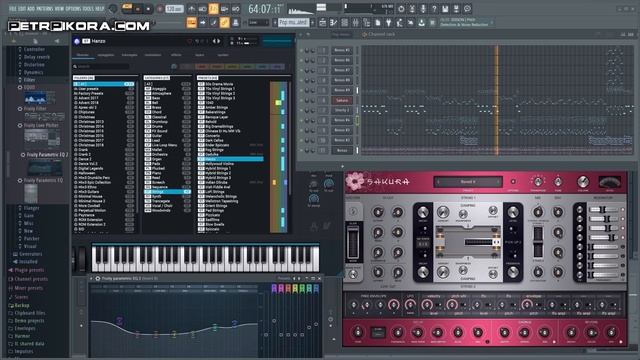Select Fruity Love Philter in the browser
This screenshot has width=640, height=360.
pos(41,125)
